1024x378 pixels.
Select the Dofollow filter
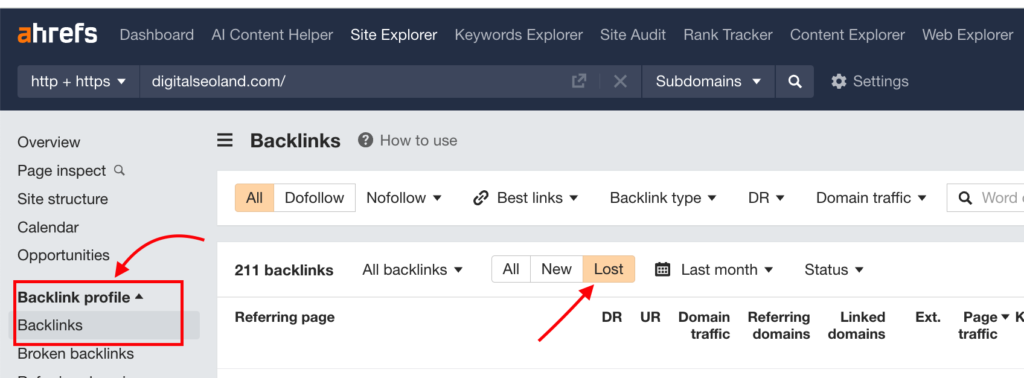[314, 198]
